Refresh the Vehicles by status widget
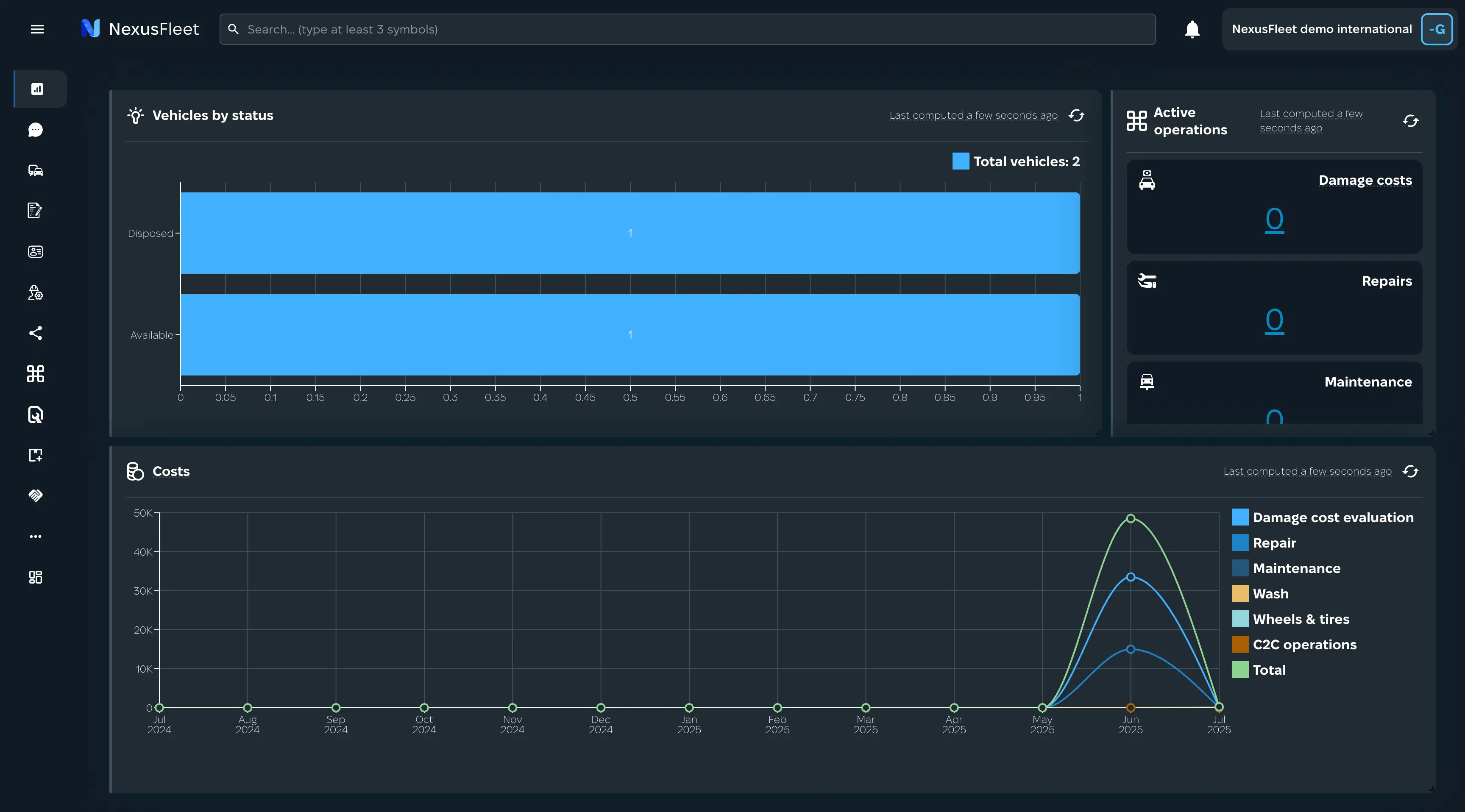The height and width of the screenshot is (812, 1465). [1077, 115]
